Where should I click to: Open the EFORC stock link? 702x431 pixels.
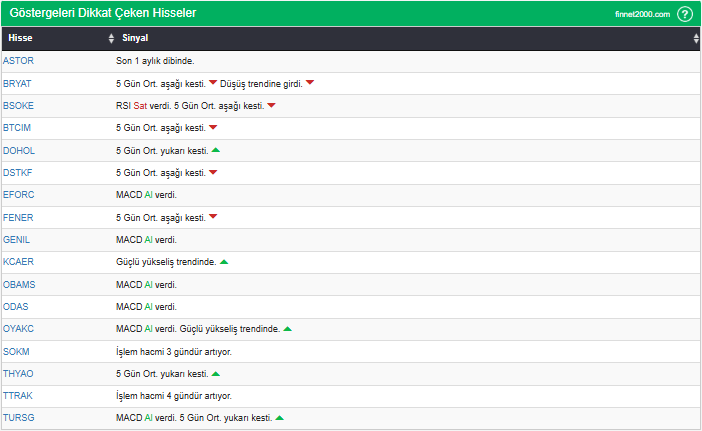[18, 195]
